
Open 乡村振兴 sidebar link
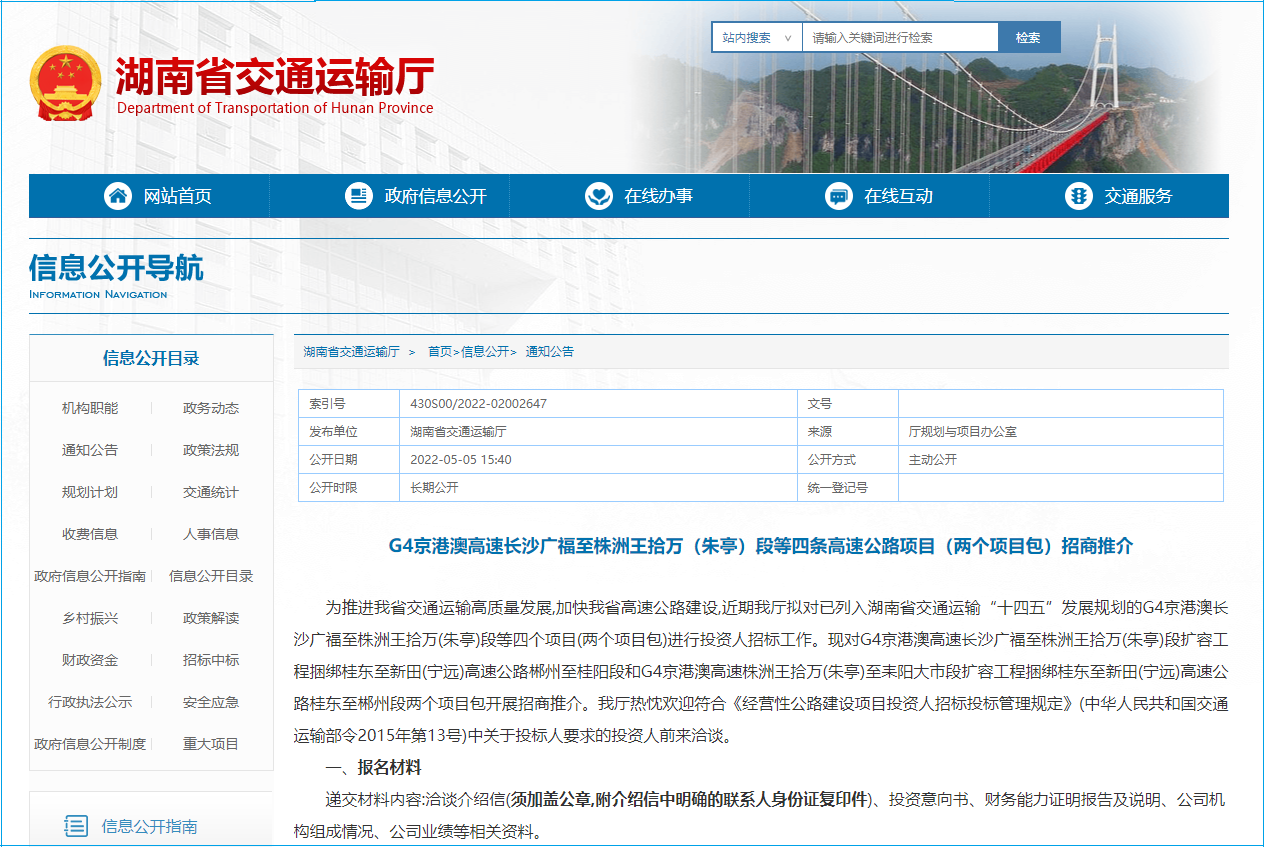(x=90, y=618)
